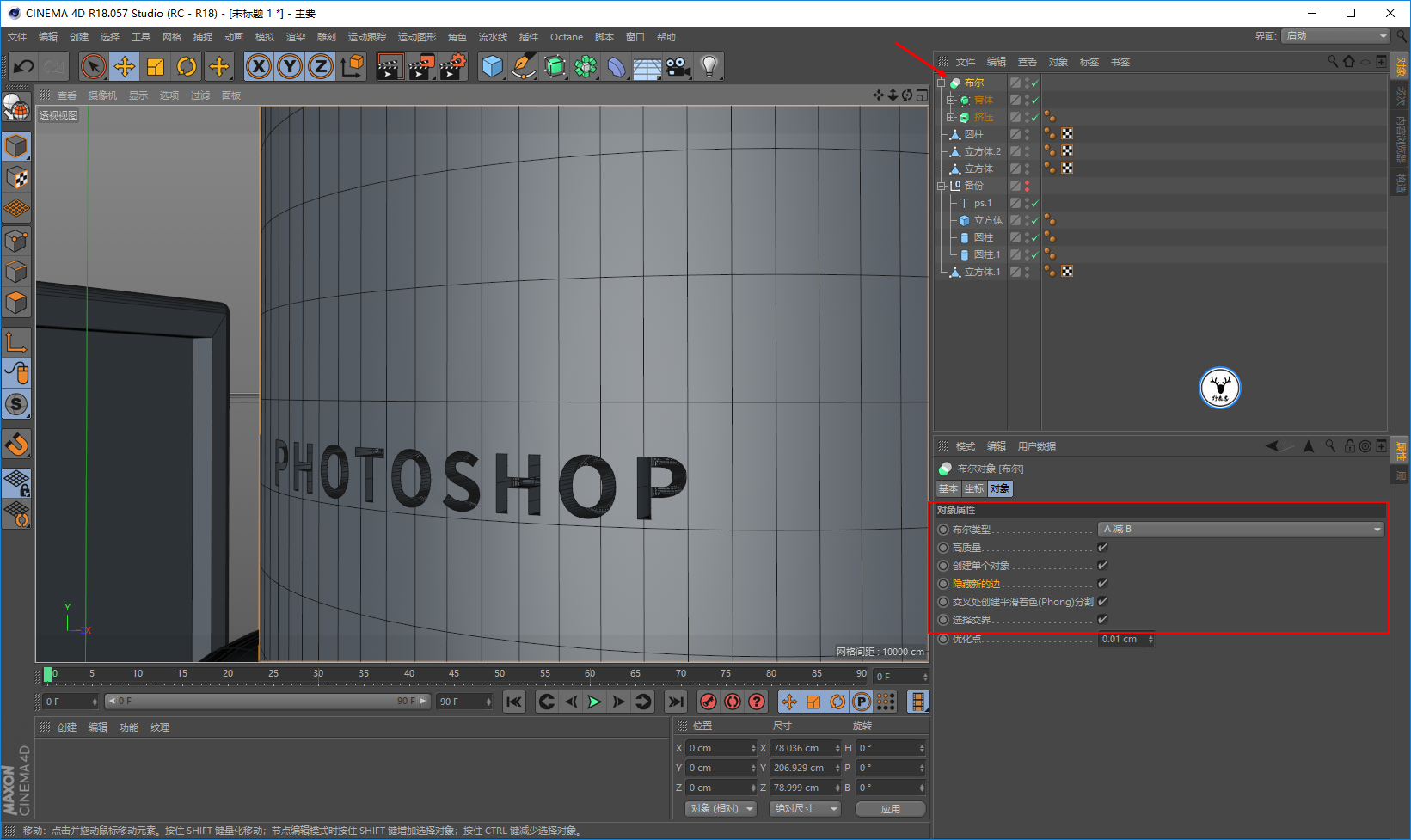Add a Light using the bulb icon
The height and width of the screenshot is (840, 1411).
(709, 66)
